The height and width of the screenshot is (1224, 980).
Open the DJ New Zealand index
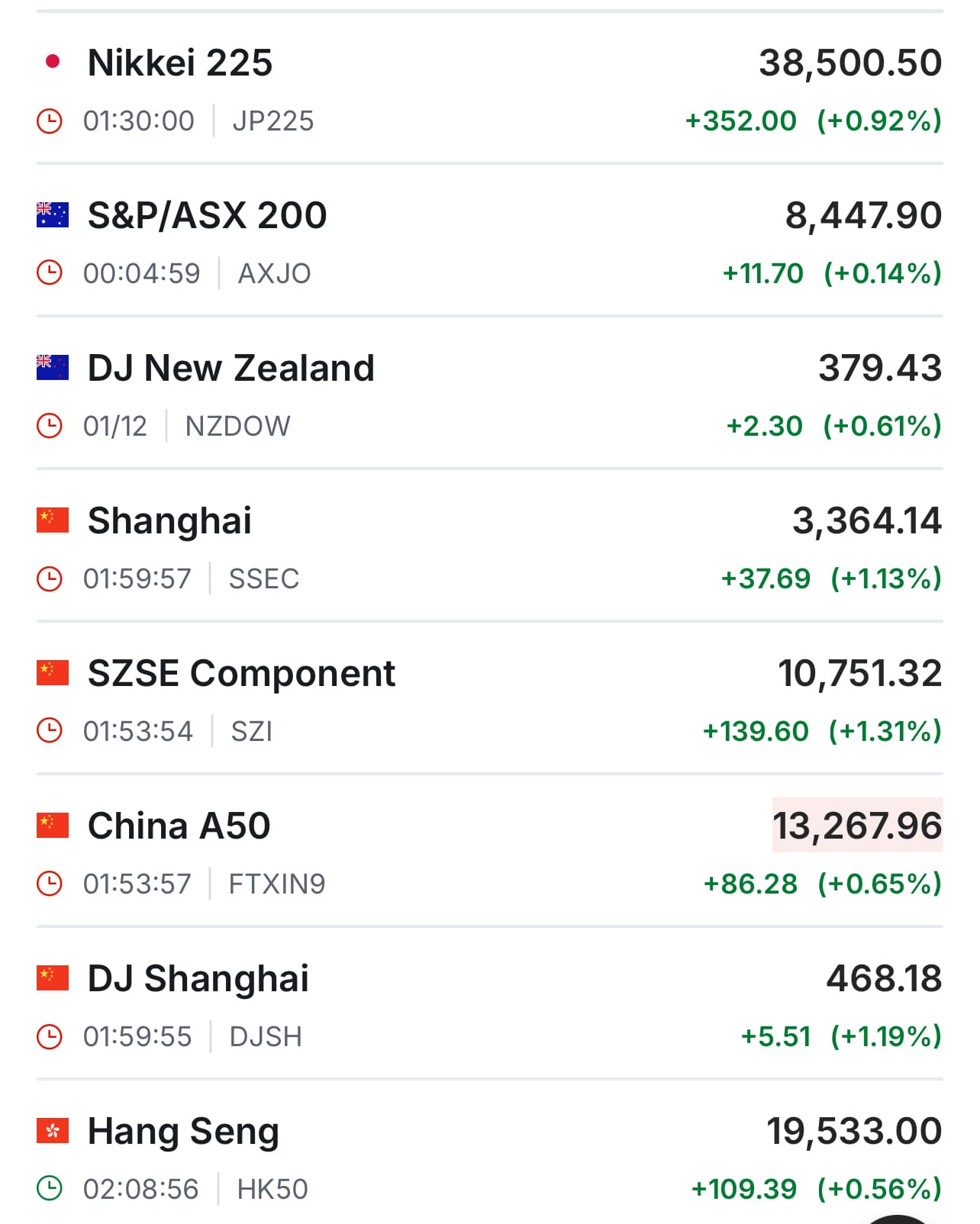click(x=231, y=368)
